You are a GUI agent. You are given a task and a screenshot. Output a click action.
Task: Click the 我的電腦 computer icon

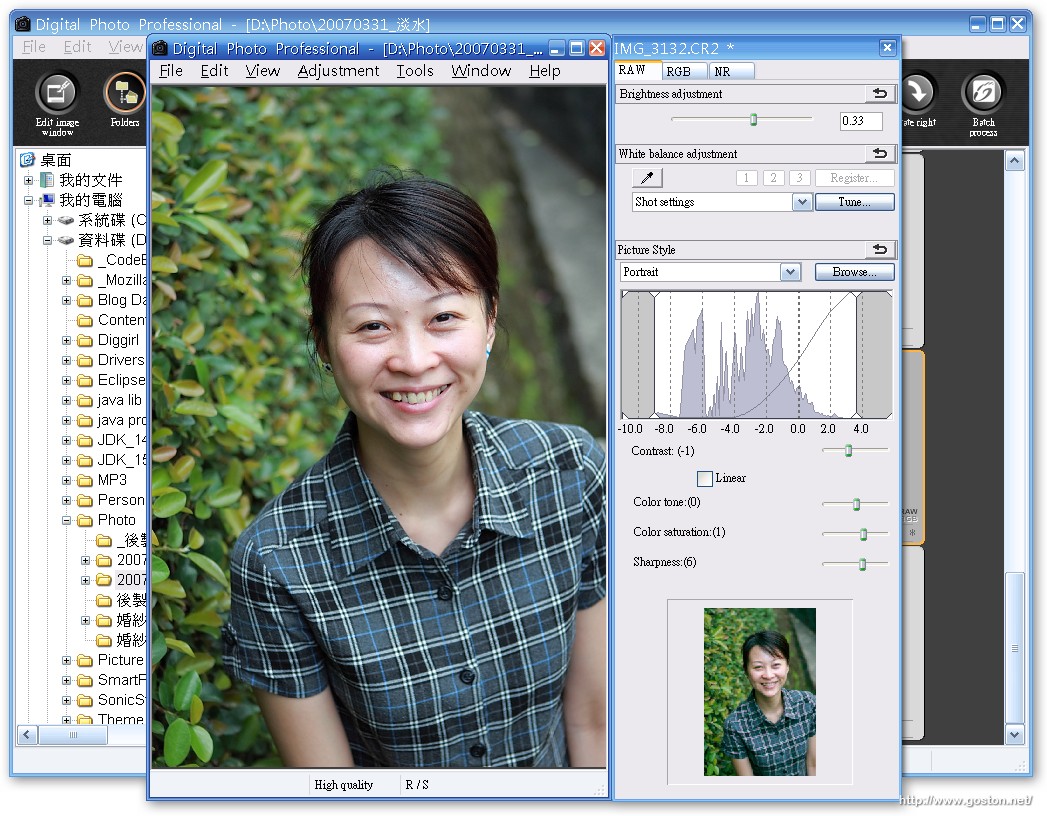pyautogui.click(x=47, y=200)
